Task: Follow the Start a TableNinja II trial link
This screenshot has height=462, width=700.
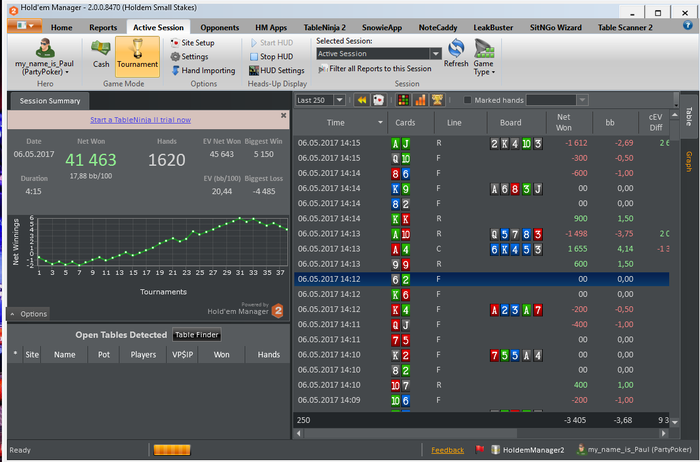Action: [141, 120]
